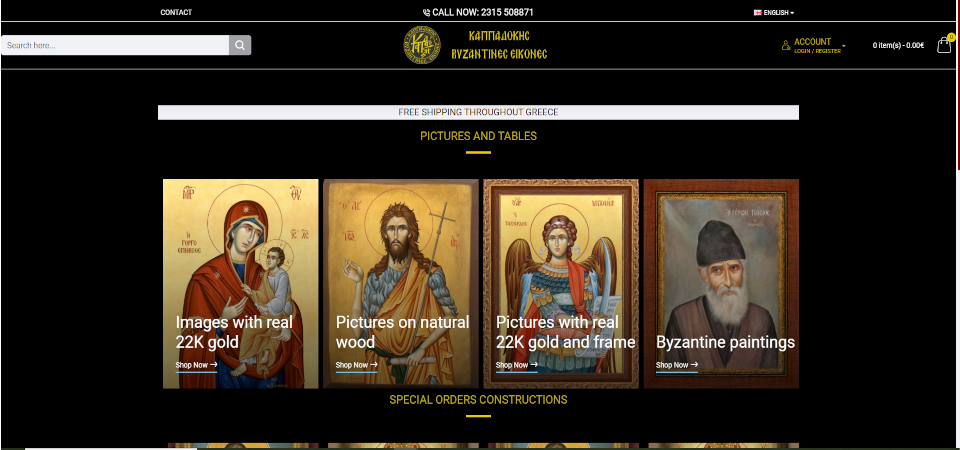The height and width of the screenshot is (450, 960).
Task: Click the Pictures and Tables heading
Action: click(478, 136)
